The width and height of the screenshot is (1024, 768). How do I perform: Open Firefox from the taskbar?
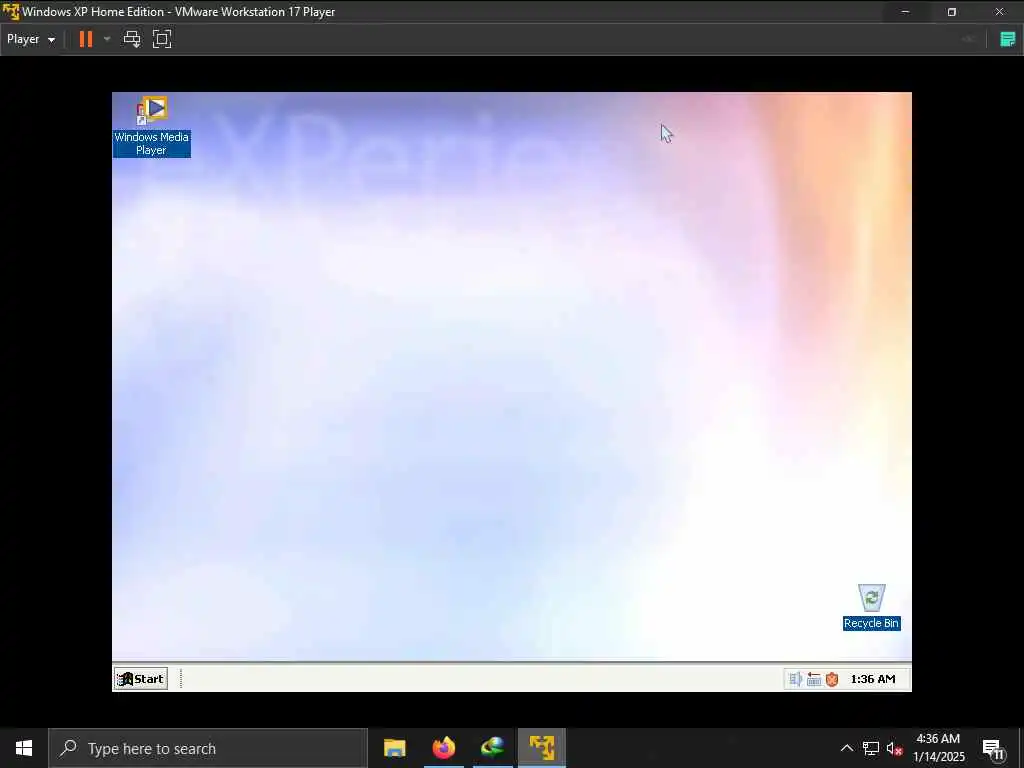444,748
